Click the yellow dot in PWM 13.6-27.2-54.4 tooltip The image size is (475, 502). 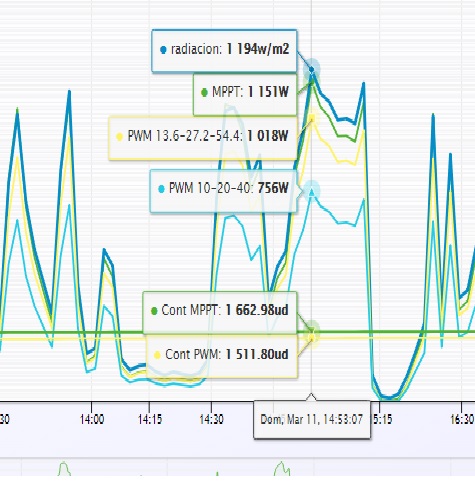(119, 137)
